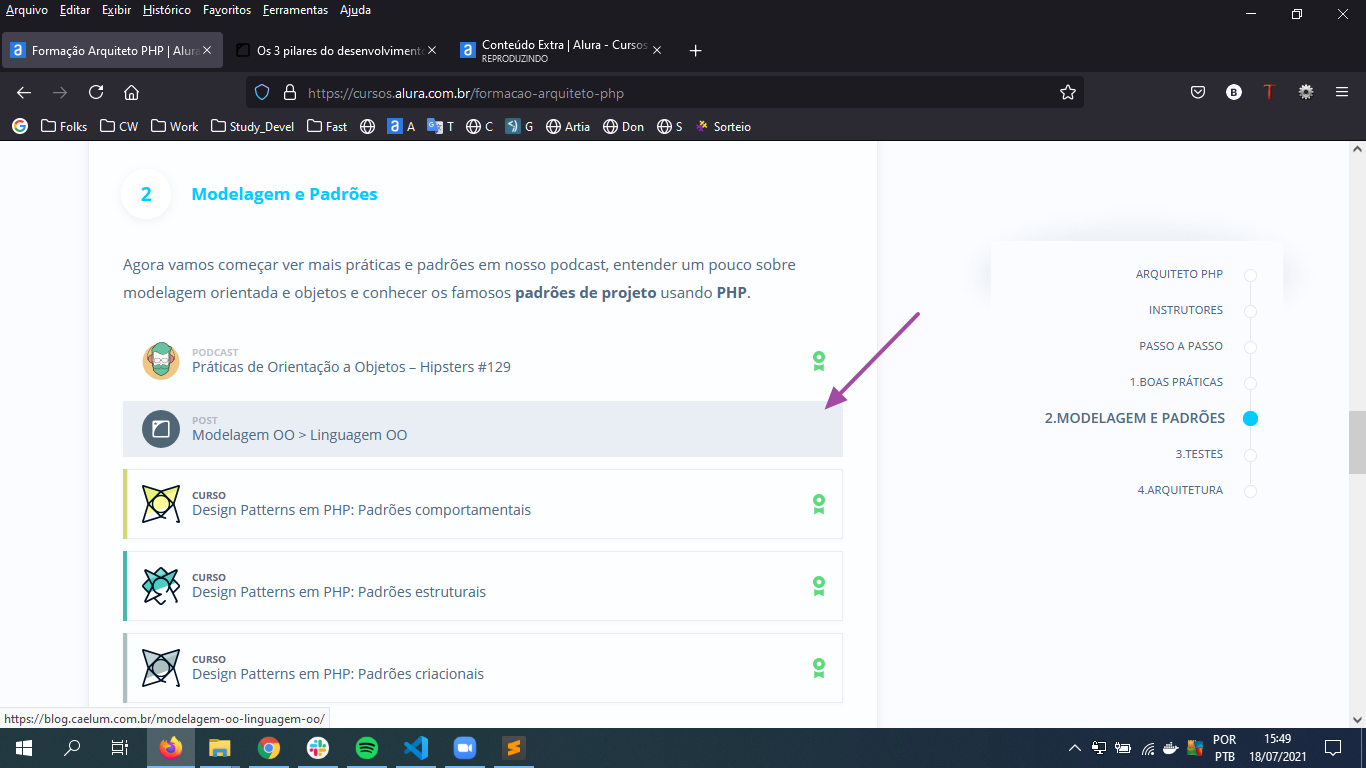Show site security padlock information
The width and height of the screenshot is (1366, 768).
pos(290,92)
